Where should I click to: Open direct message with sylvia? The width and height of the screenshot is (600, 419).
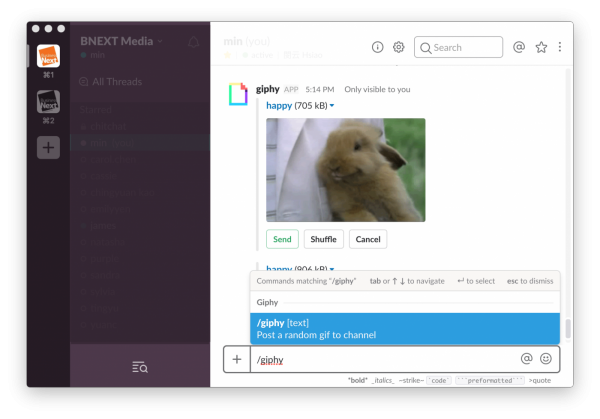click(x=103, y=292)
